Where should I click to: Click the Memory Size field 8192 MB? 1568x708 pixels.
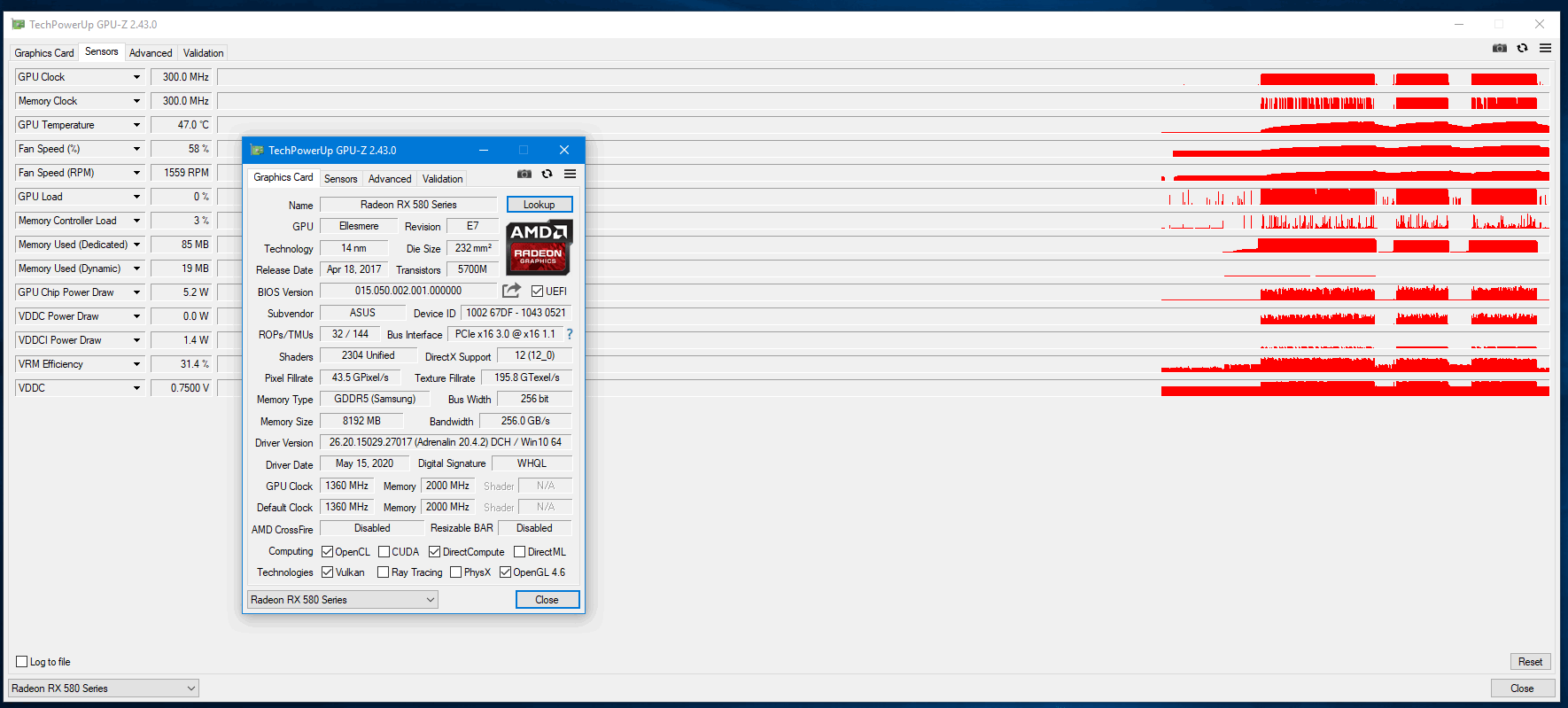pyautogui.click(x=361, y=421)
